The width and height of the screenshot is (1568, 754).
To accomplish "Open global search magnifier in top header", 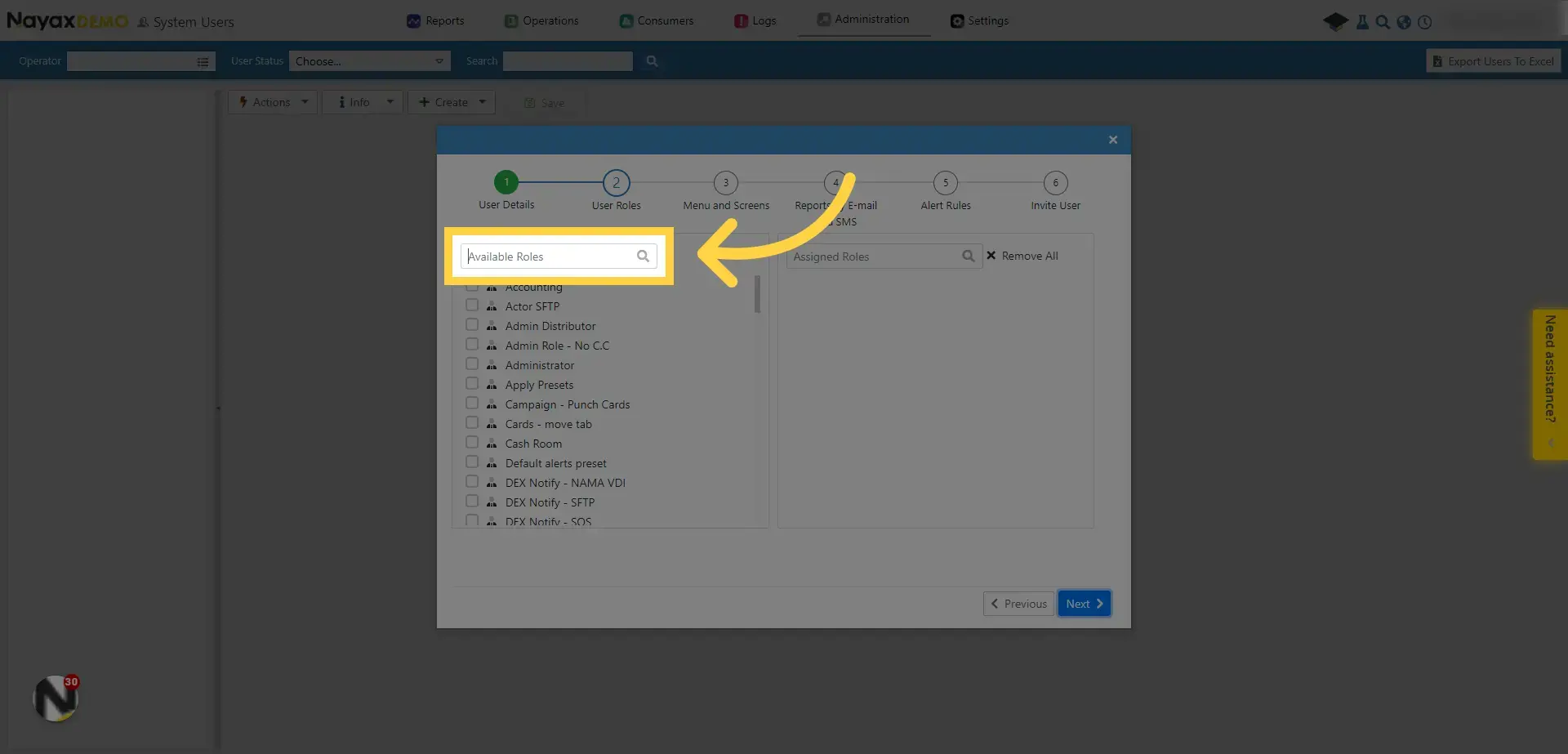I will coord(1383,22).
